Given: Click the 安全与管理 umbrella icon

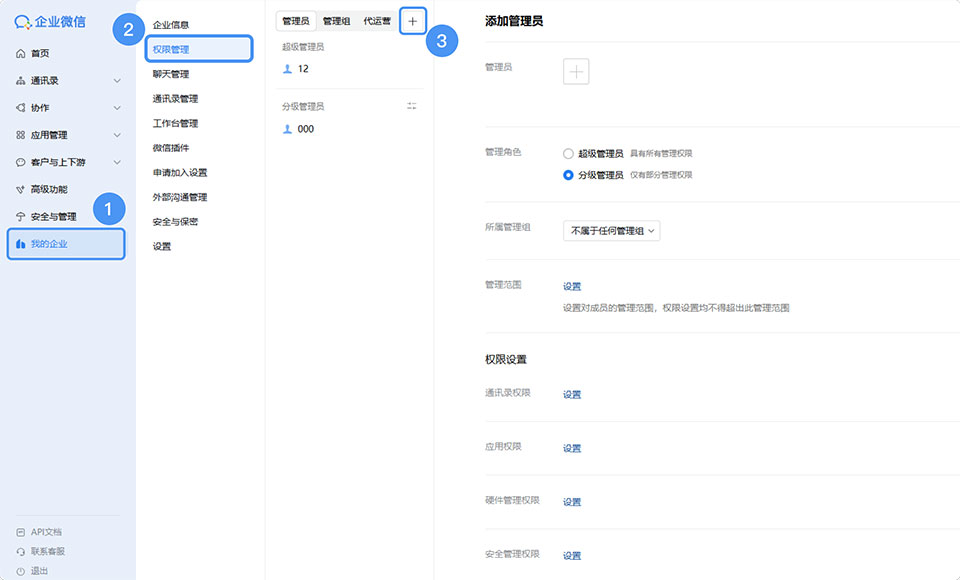Looking at the screenshot, I should tap(21, 216).
